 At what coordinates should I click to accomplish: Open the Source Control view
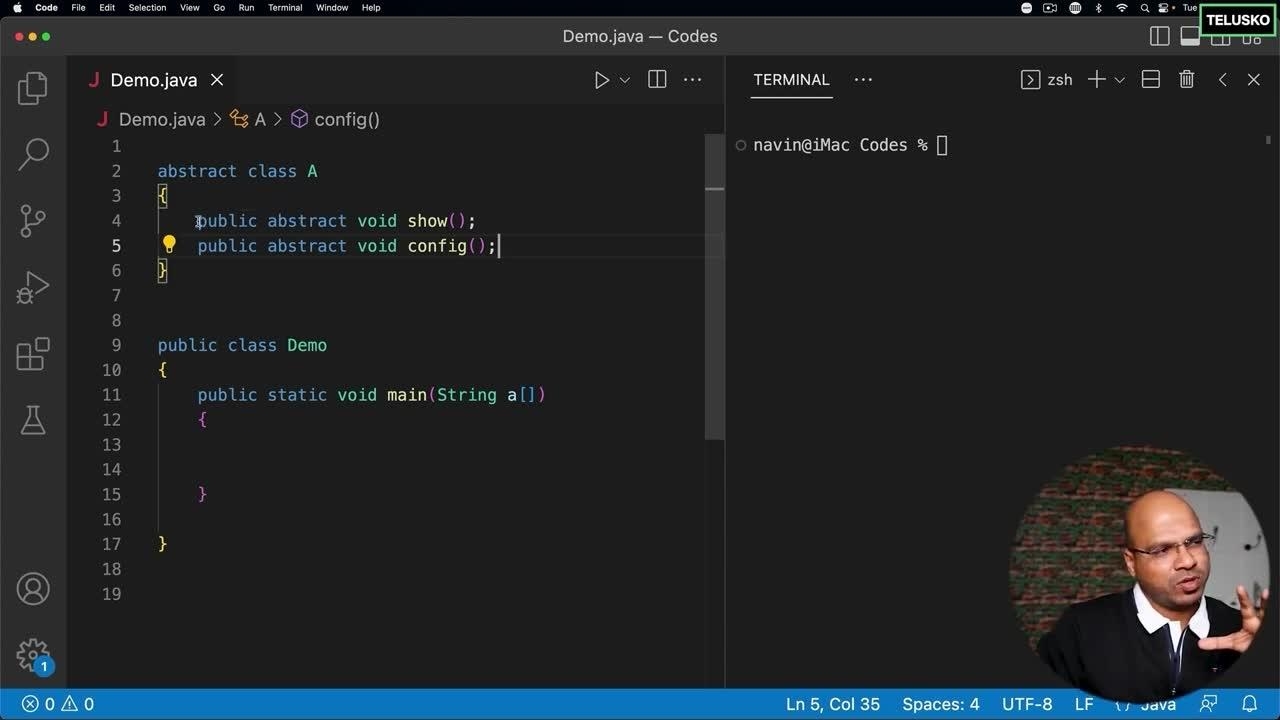33,220
